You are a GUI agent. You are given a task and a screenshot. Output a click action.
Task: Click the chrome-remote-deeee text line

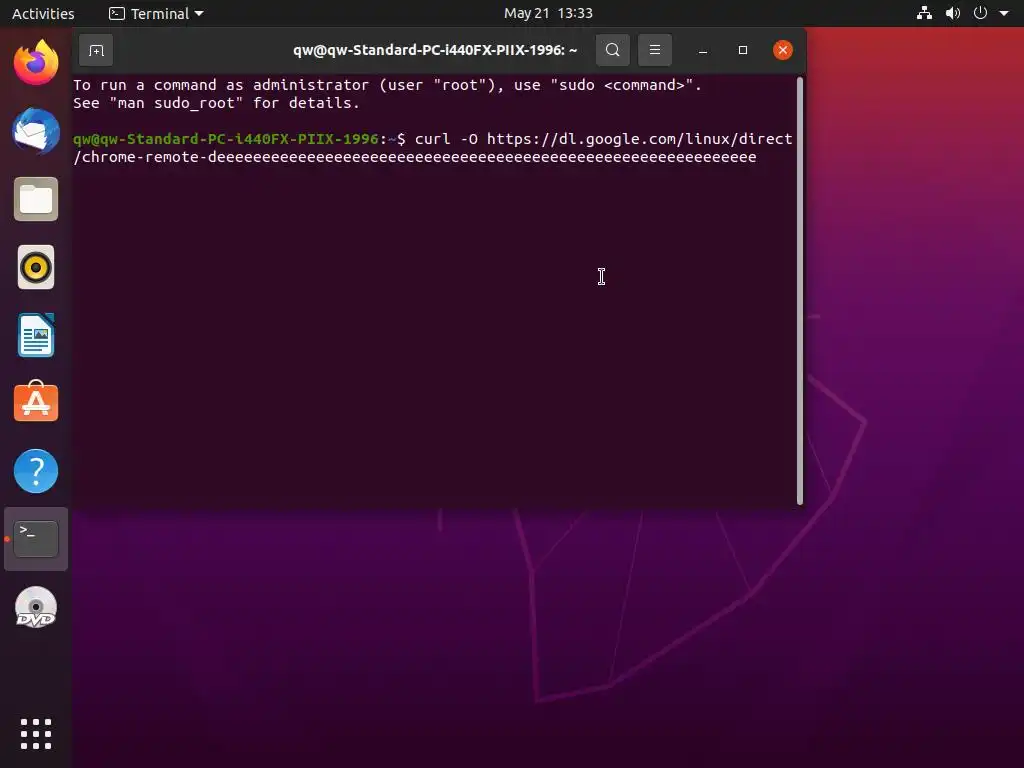coord(415,157)
